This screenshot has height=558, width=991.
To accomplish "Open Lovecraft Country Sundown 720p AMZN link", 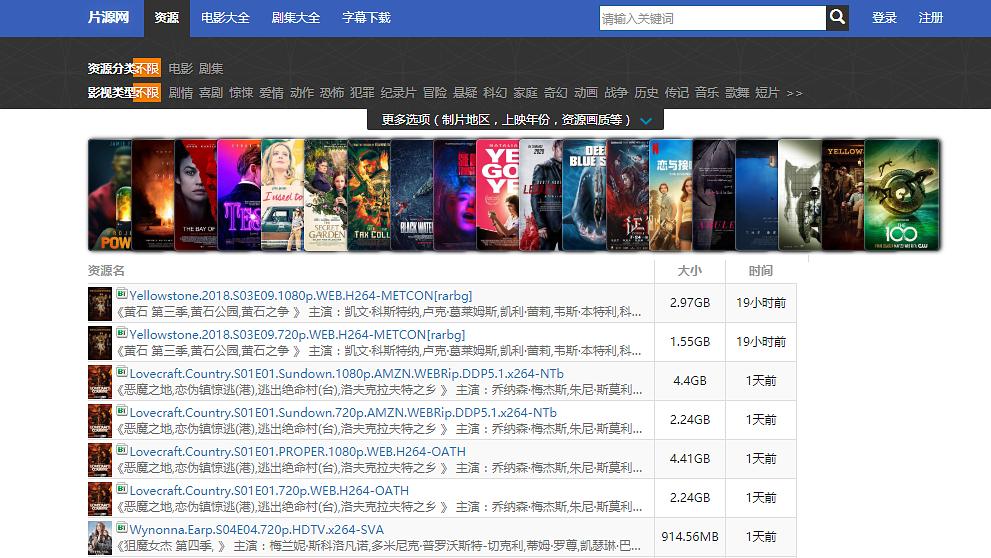I will click(343, 413).
